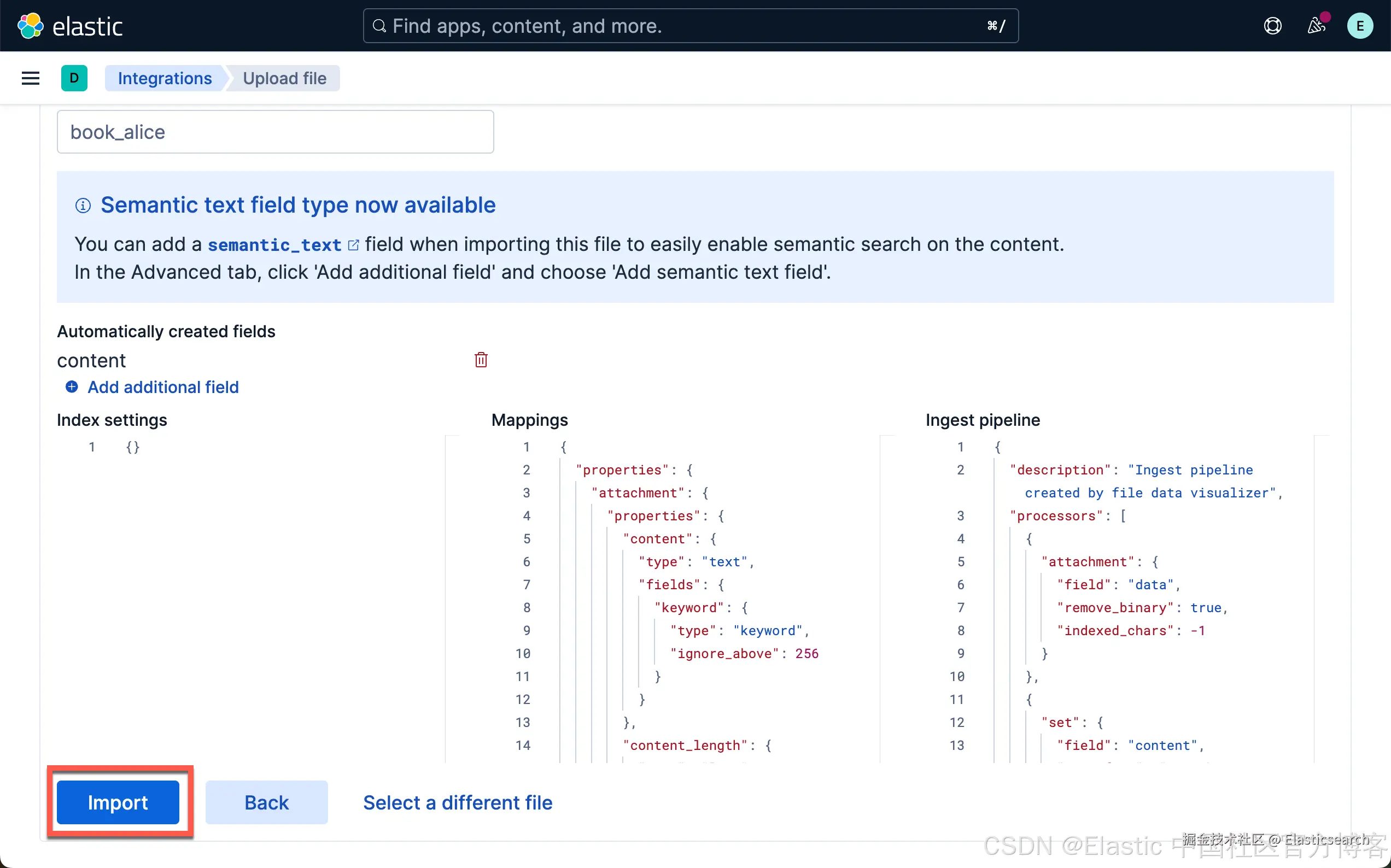Click Add additional field link
Image resolution: width=1391 pixels, height=868 pixels.
coord(163,387)
